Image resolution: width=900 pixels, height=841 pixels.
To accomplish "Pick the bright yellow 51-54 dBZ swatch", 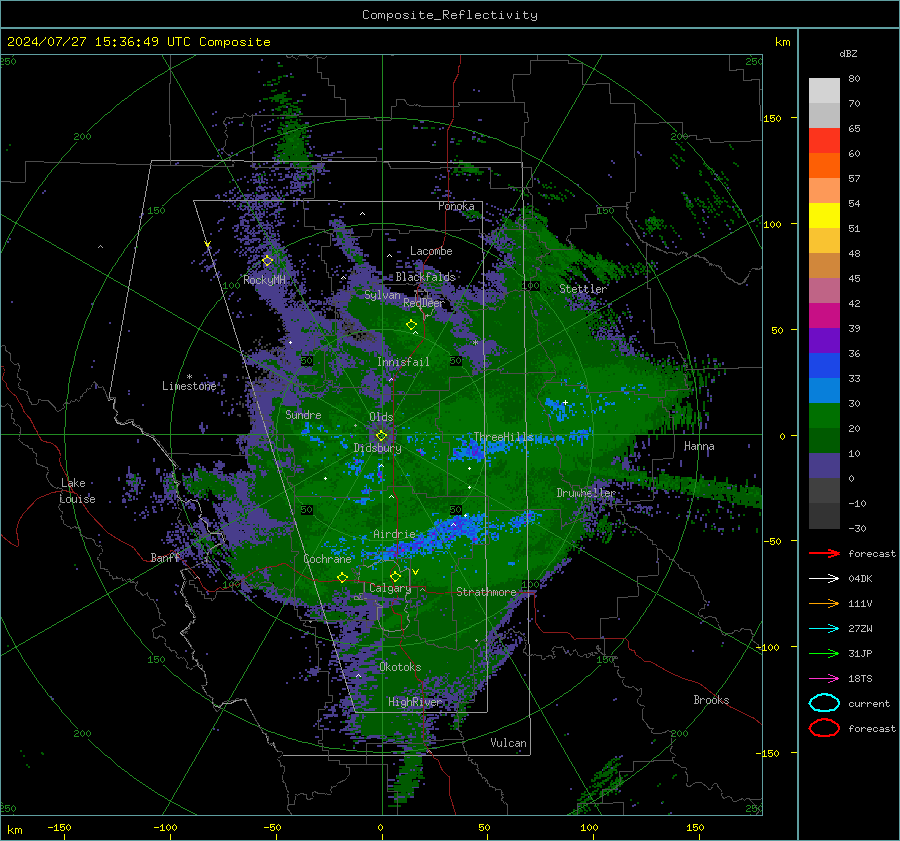I will tap(824, 215).
